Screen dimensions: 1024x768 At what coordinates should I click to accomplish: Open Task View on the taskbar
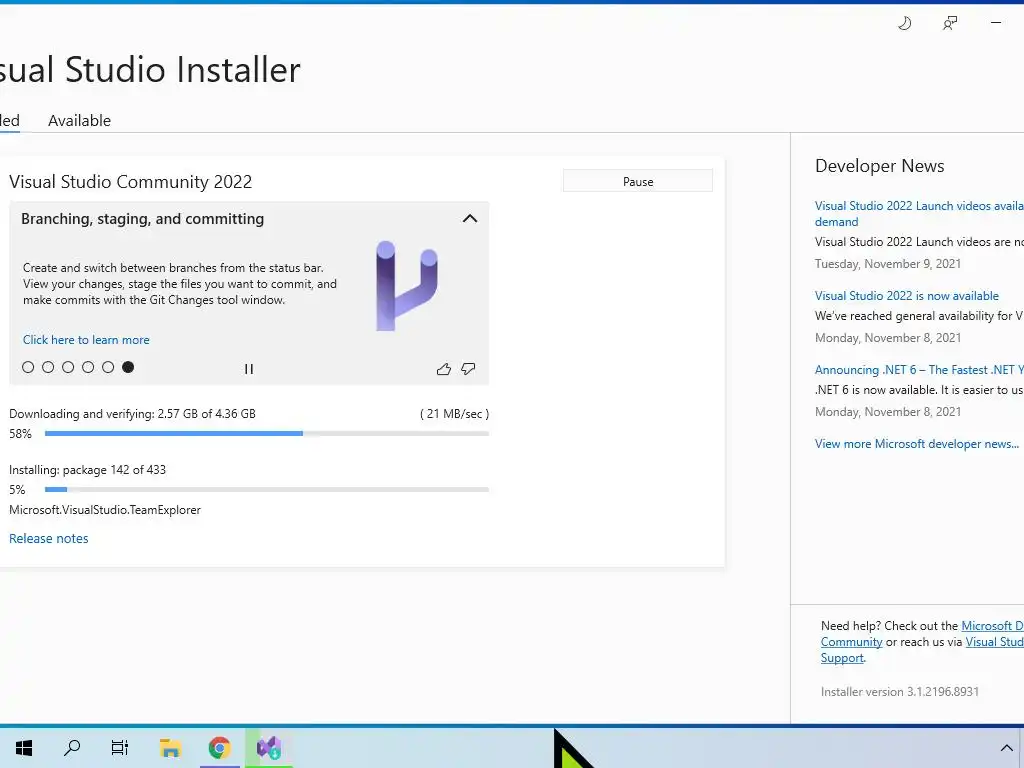[120, 748]
